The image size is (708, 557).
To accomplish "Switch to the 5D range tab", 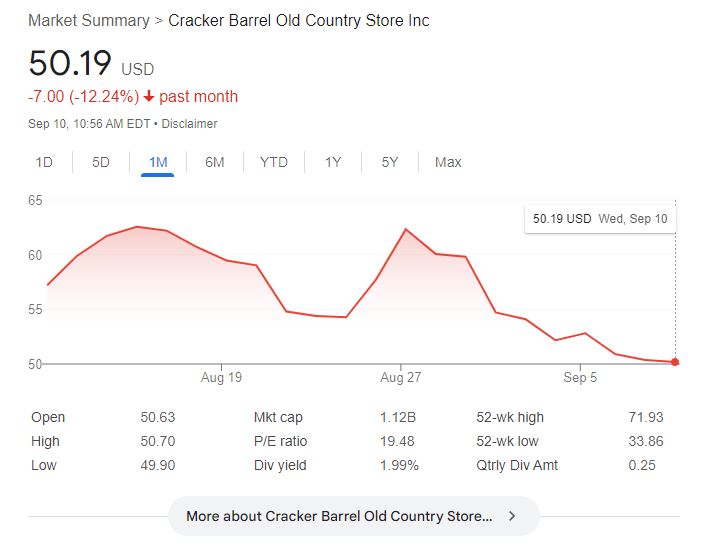I will pos(101,162).
